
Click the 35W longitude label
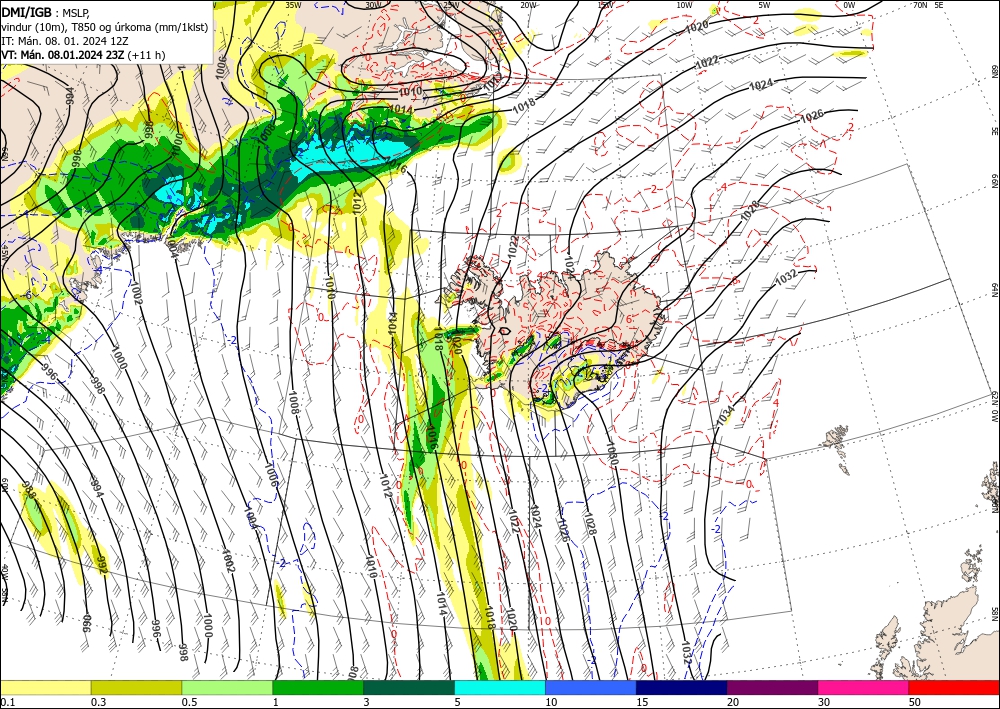[293, 5]
